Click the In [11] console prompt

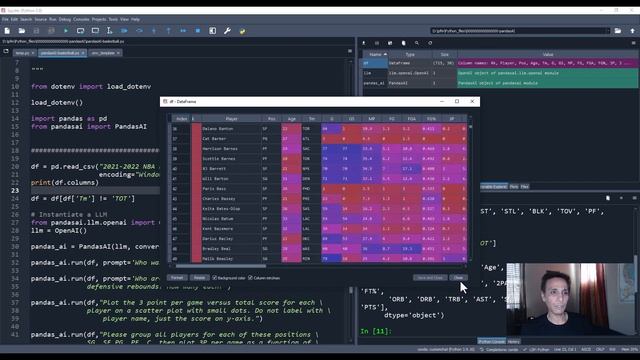376,331
